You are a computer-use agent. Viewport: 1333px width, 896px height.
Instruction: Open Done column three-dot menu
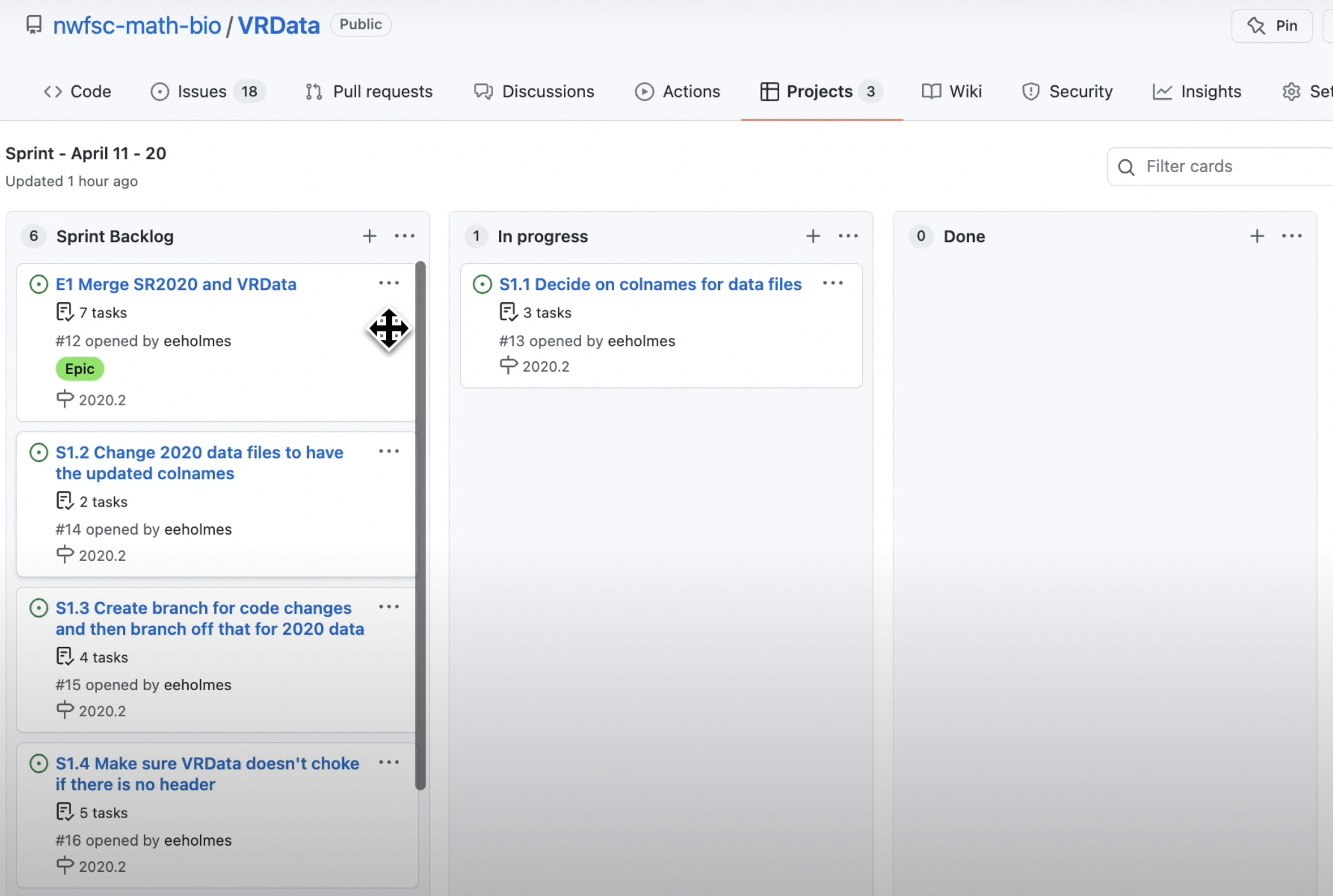coord(1292,236)
